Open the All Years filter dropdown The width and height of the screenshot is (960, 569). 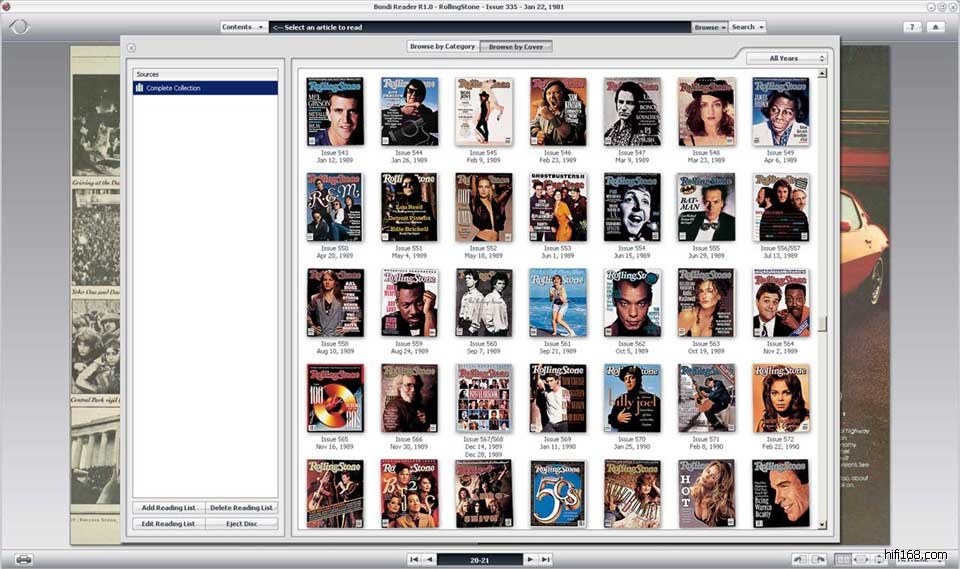click(x=787, y=58)
